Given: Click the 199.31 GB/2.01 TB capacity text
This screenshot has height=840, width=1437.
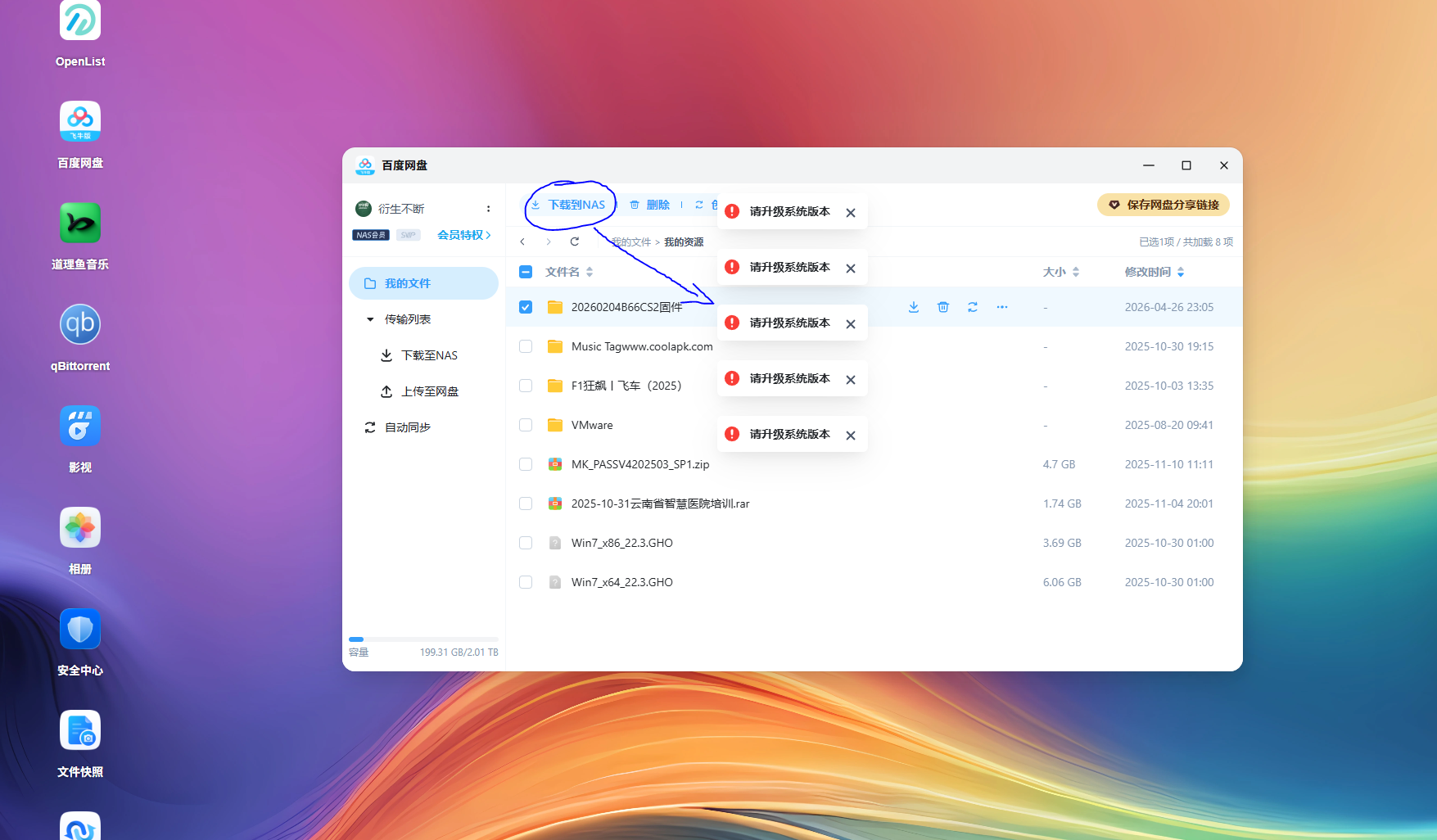Looking at the screenshot, I should [459, 653].
